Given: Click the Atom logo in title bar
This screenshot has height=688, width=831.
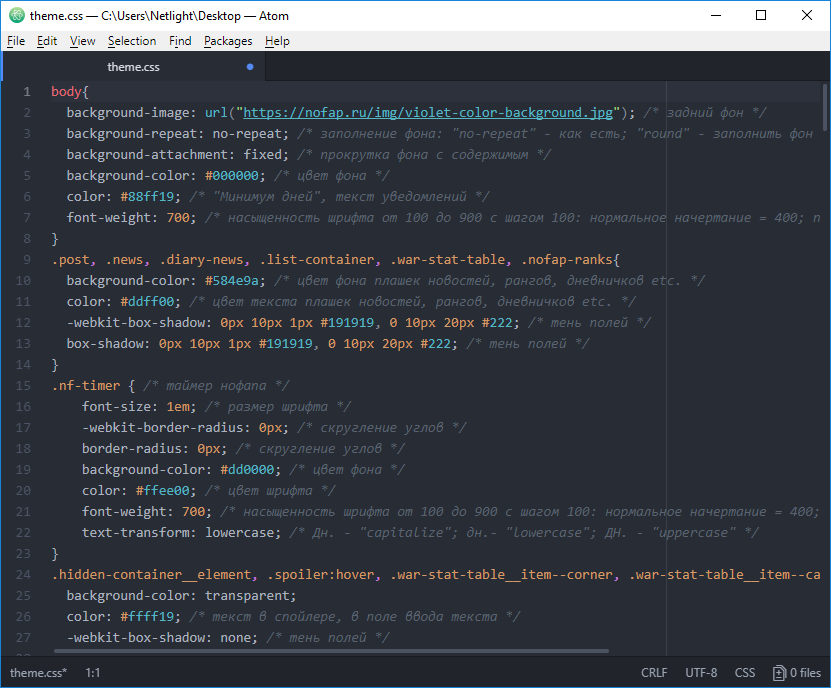Looking at the screenshot, I should coord(16,16).
